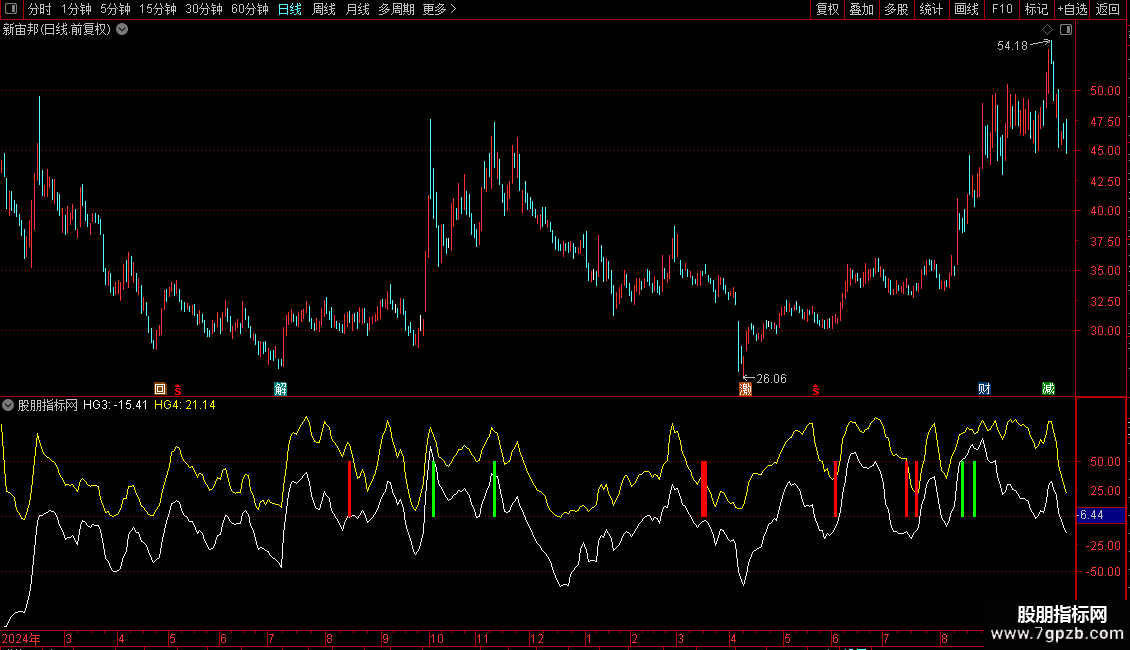Open the 激 event marker icon
The image size is (1130, 650).
click(x=745, y=389)
